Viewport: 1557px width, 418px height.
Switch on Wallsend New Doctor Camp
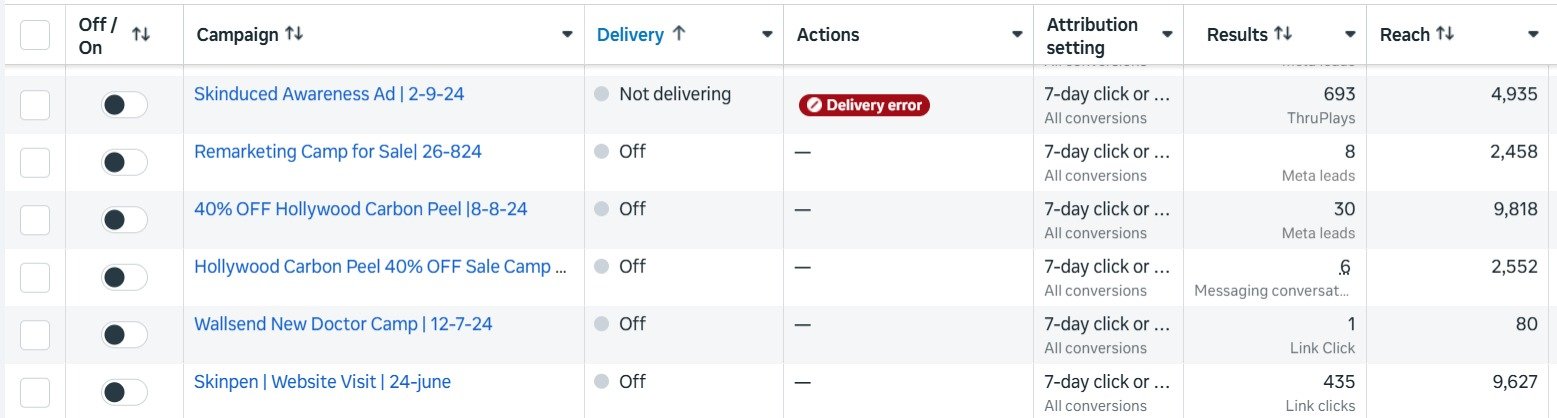(124, 335)
